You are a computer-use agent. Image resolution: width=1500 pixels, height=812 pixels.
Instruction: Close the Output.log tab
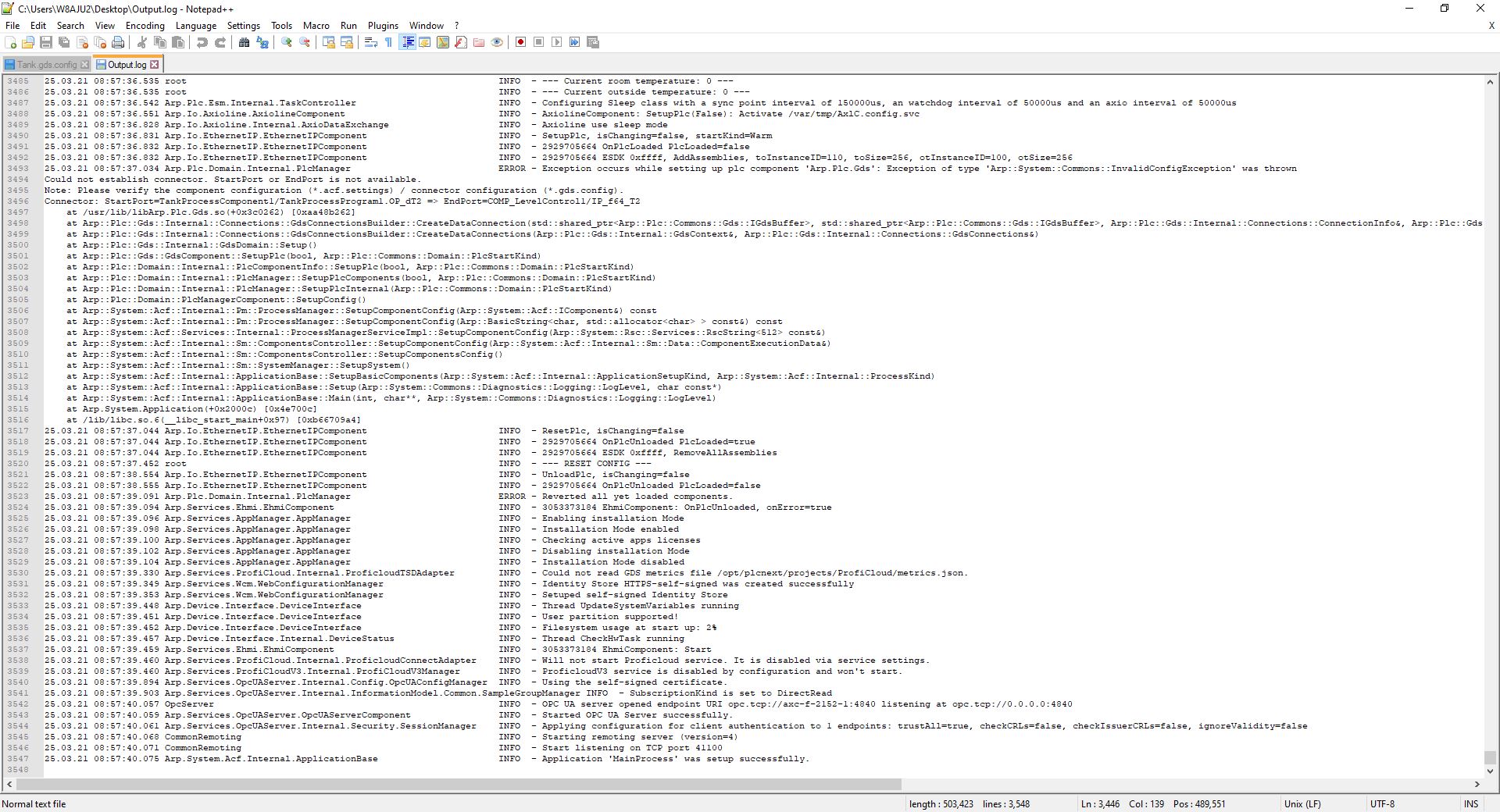pyautogui.click(x=155, y=65)
